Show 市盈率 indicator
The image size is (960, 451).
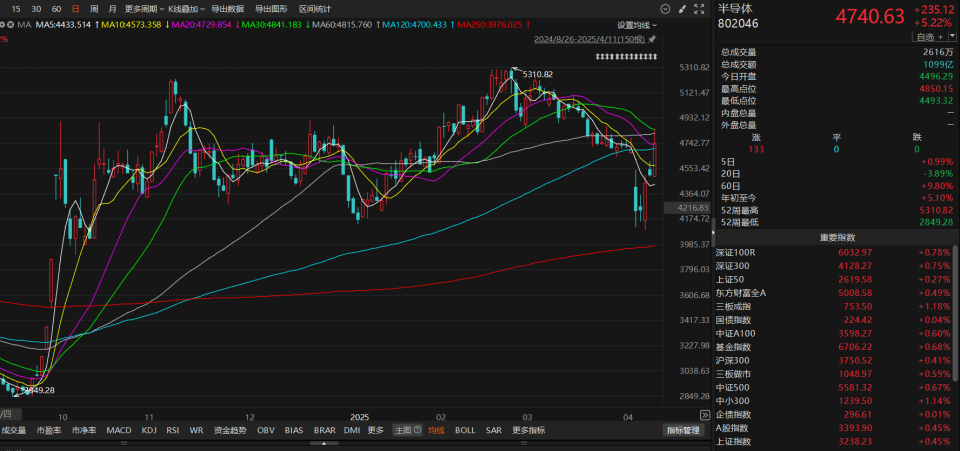(49, 430)
